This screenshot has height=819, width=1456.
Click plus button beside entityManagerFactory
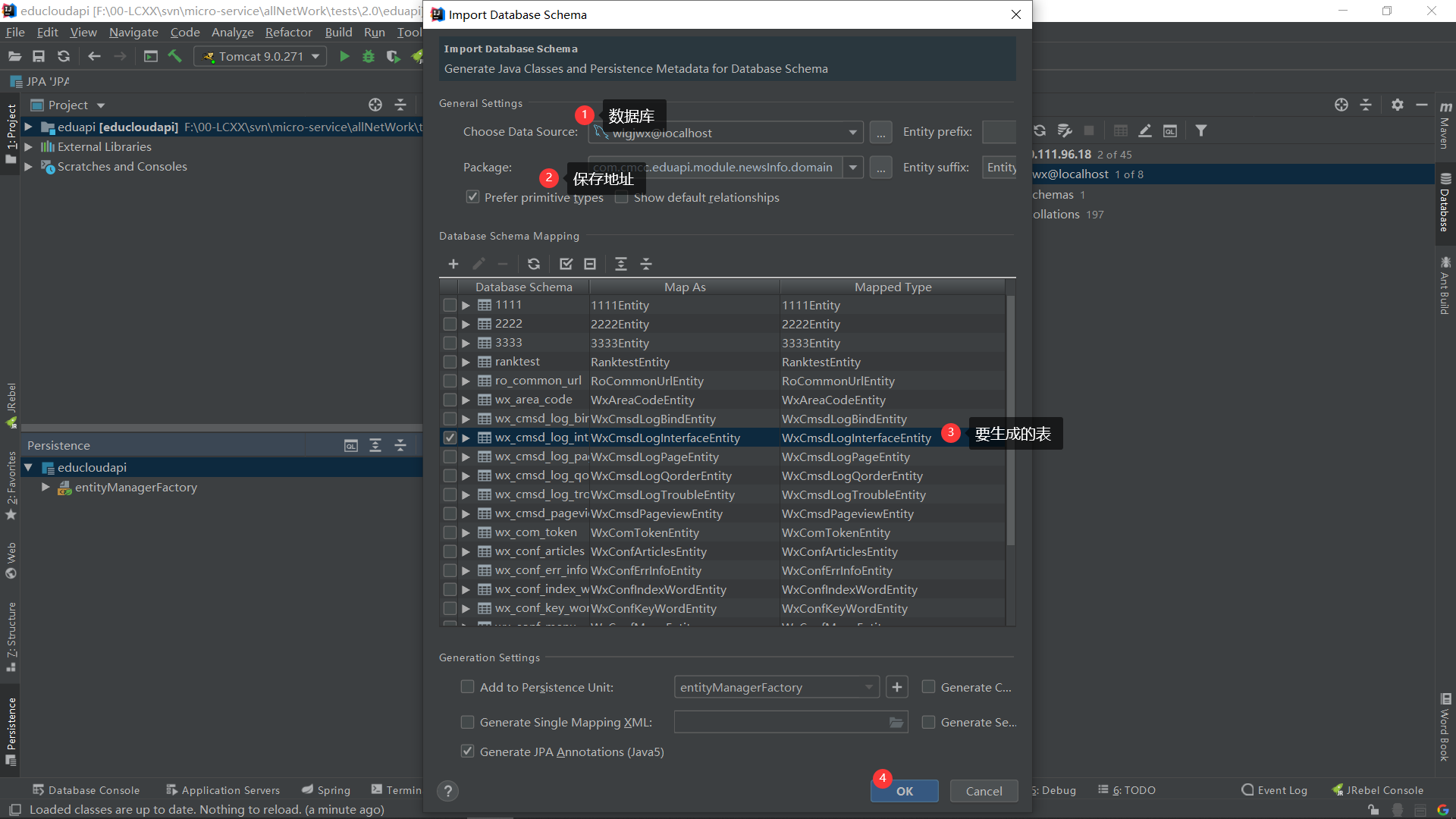coord(897,687)
